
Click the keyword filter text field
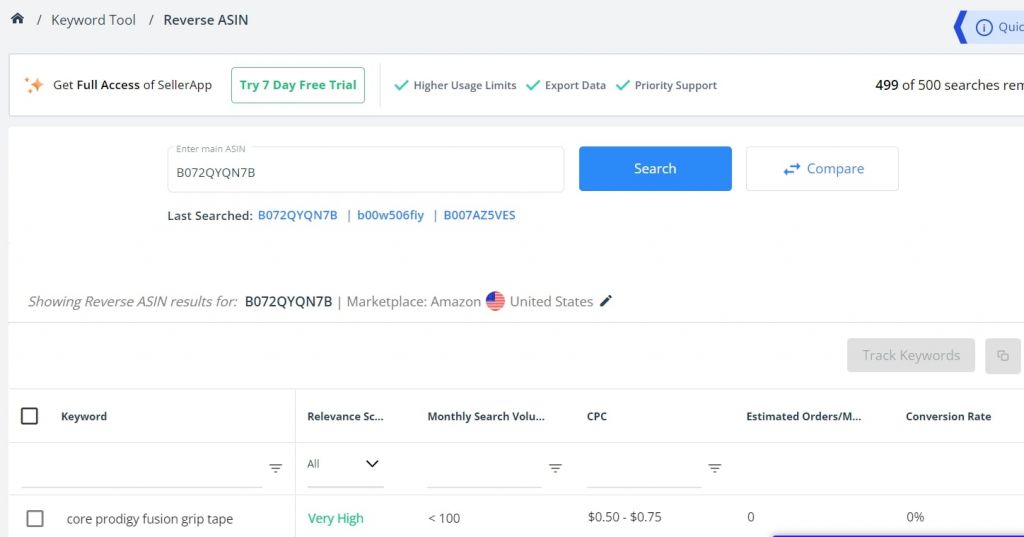pyautogui.click(x=142, y=470)
